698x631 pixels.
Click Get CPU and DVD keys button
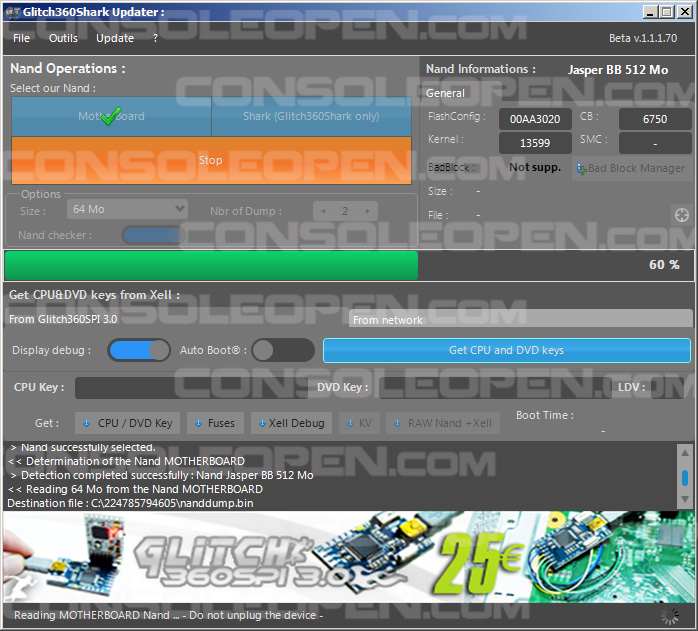[x=506, y=350]
